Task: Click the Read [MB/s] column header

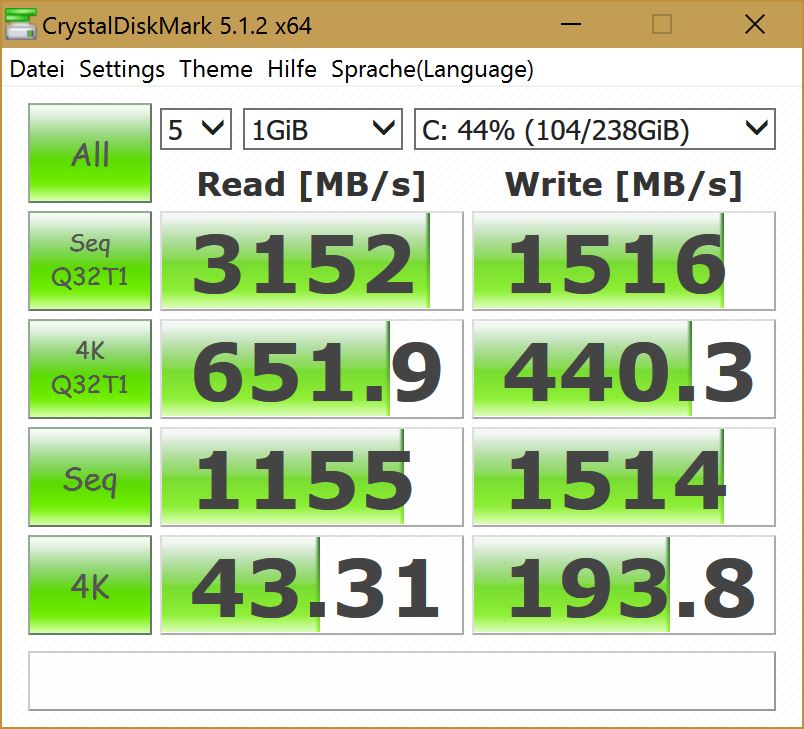Action: point(312,185)
